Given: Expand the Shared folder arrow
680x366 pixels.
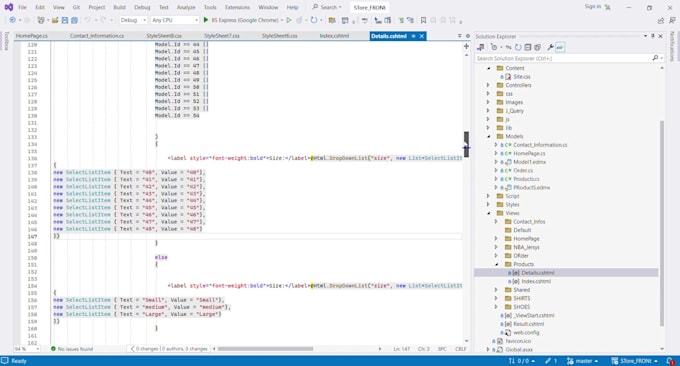Looking at the screenshot, I should click(496, 290).
